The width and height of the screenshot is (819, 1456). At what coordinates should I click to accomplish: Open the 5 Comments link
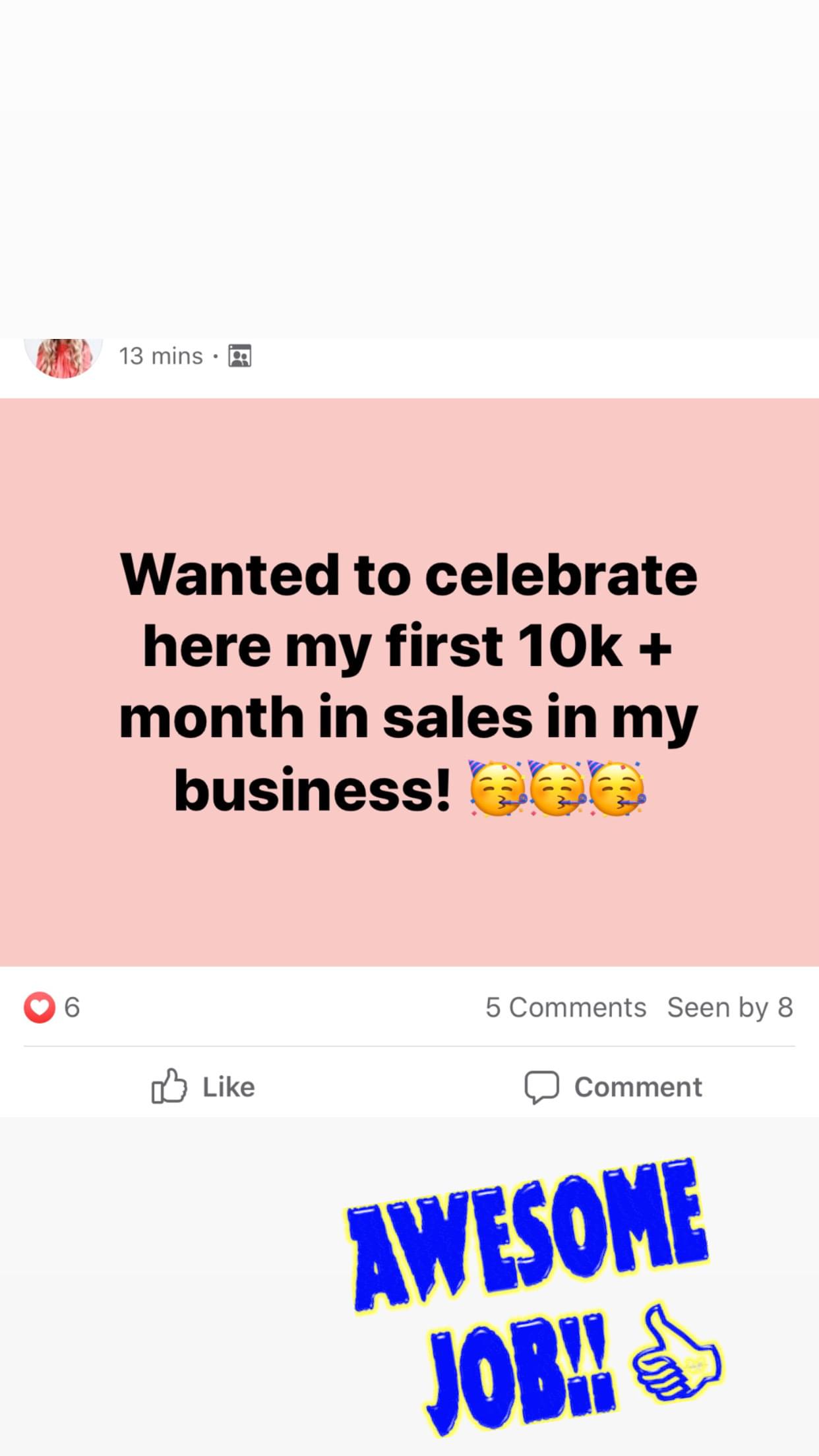(x=565, y=1008)
